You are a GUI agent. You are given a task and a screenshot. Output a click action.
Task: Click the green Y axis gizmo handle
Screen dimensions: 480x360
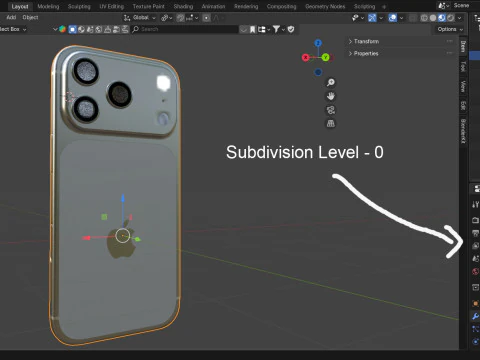(x=326, y=57)
